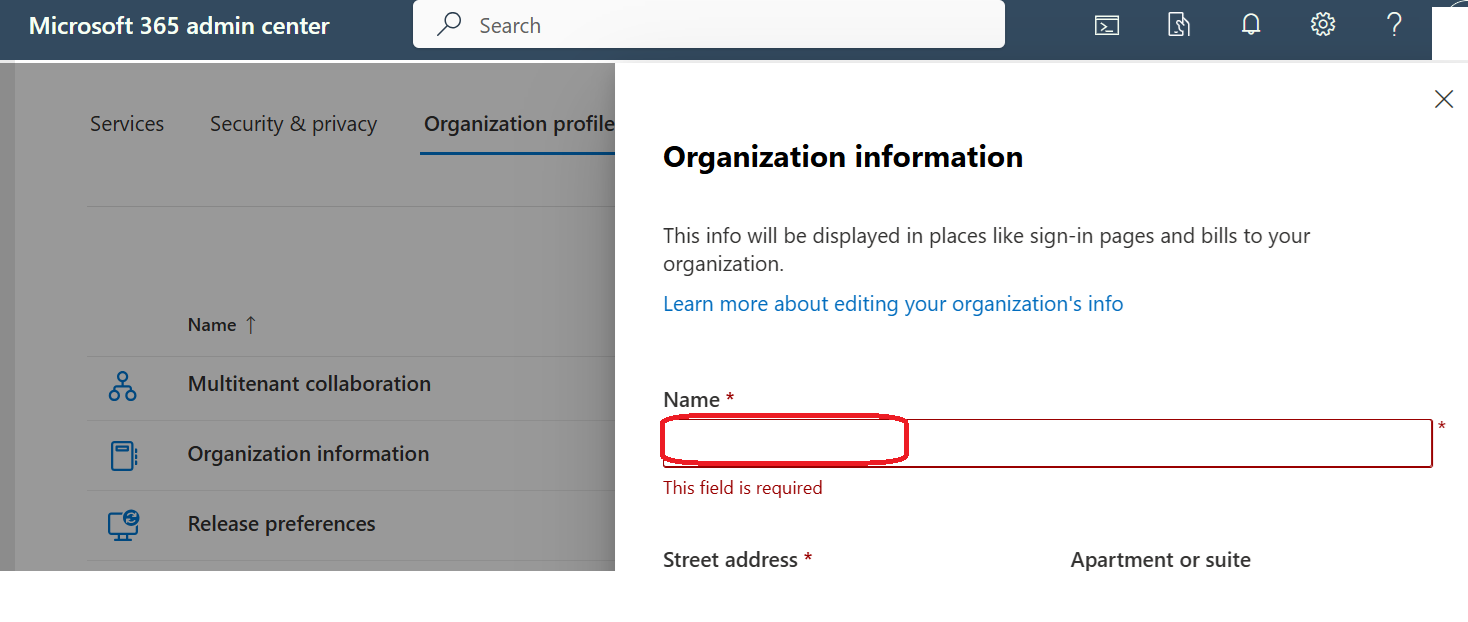The image size is (1468, 622).
Task: Toggle the Name column sort order
Action: click(x=222, y=324)
